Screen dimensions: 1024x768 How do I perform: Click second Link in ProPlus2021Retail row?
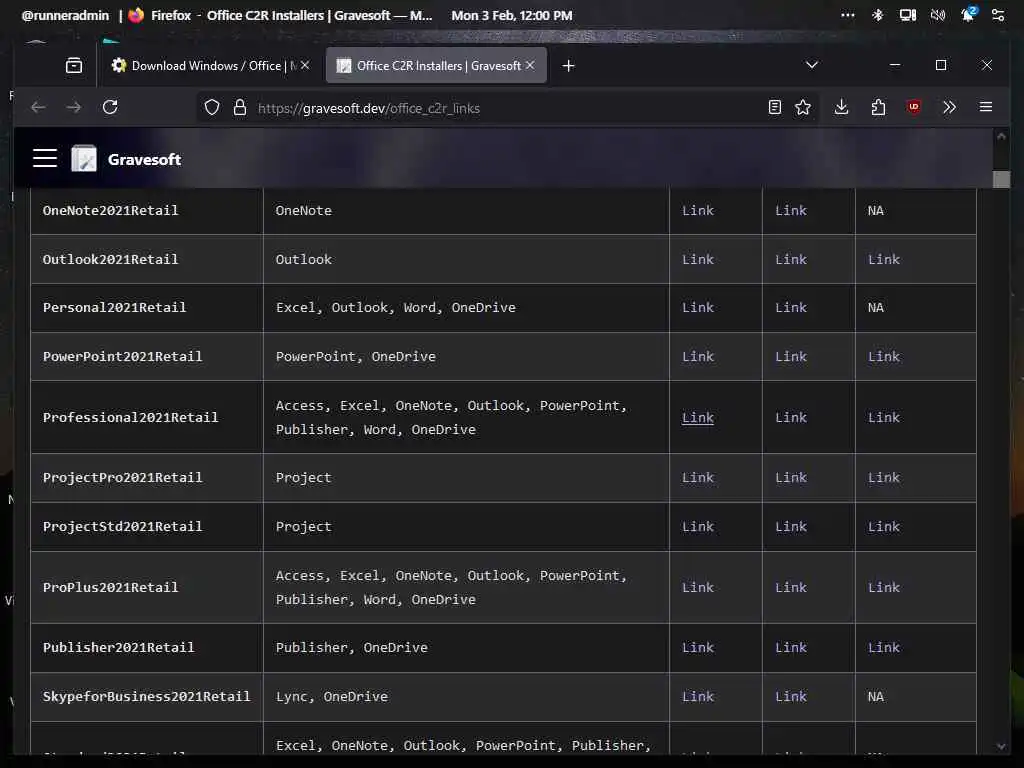pos(790,587)
